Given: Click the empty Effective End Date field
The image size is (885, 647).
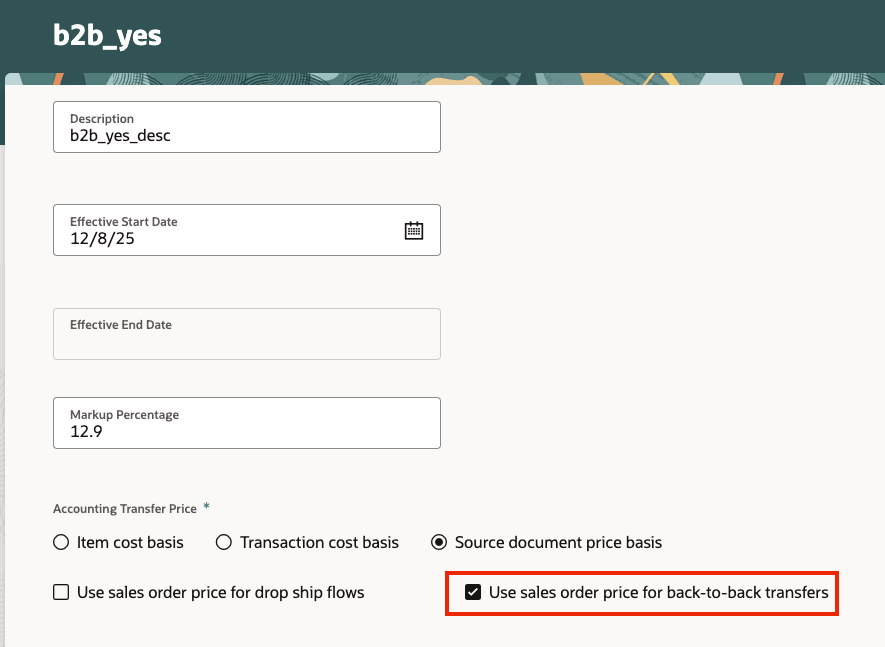Looking at the screenshot, I should (246, 340).
